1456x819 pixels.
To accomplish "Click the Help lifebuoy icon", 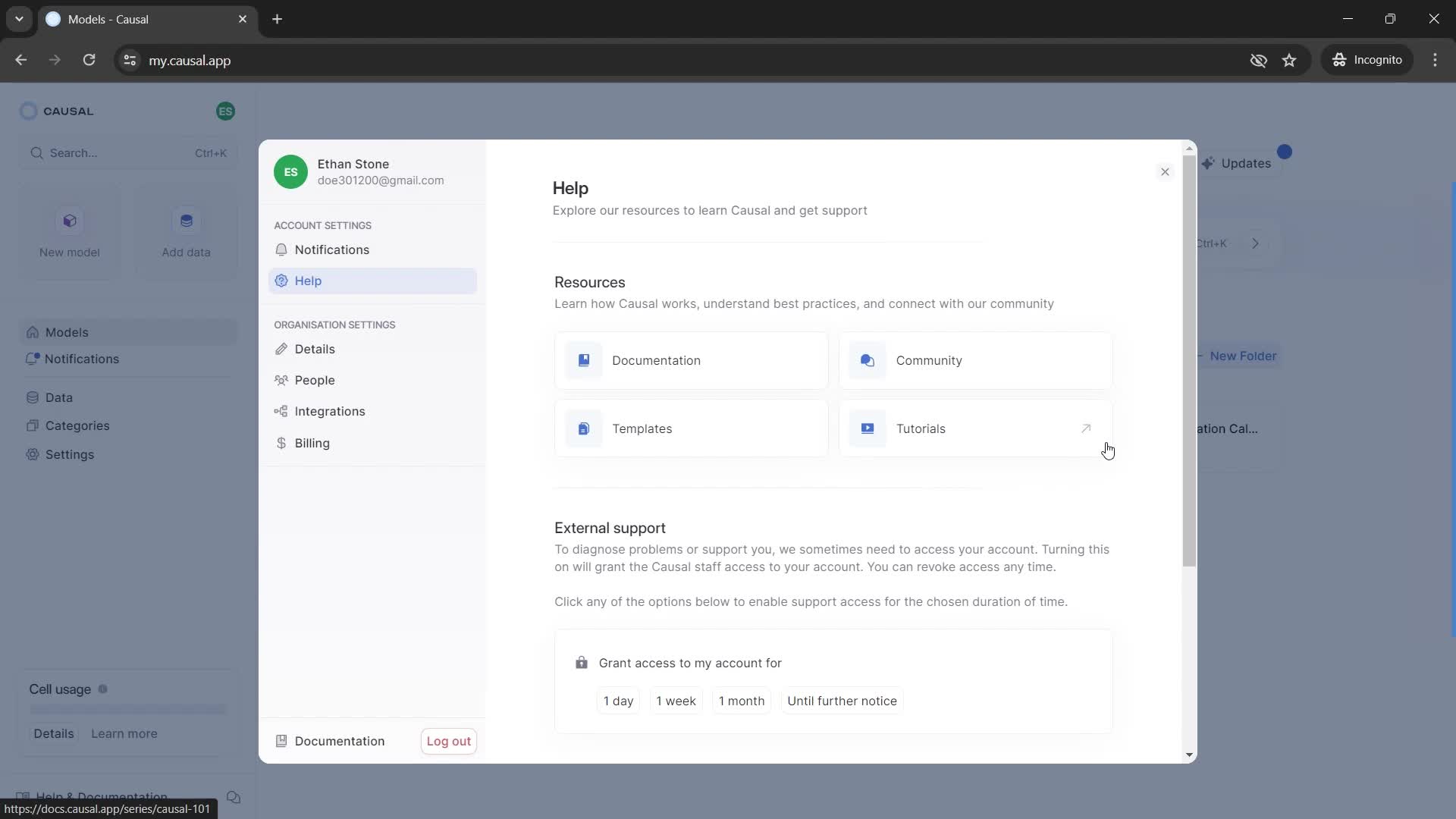I will [281, 281].
